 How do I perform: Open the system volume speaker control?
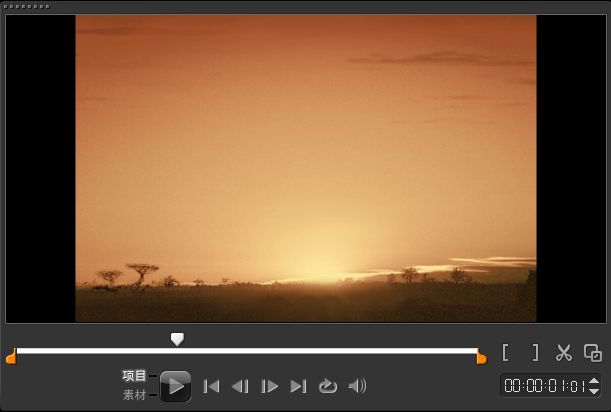click(357, 386)
